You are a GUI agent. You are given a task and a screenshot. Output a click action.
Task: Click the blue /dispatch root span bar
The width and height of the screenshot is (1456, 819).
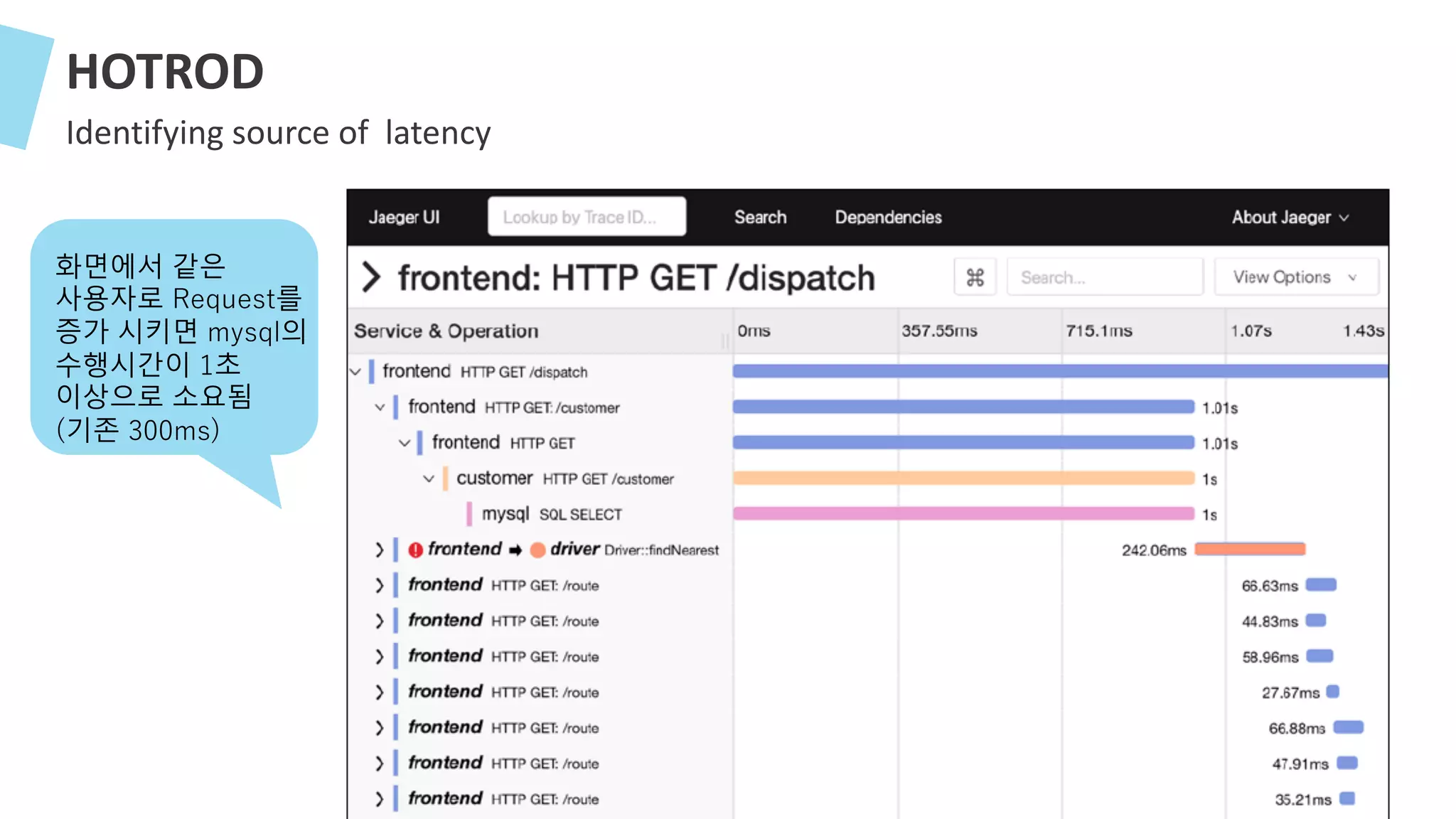click(x=1060, y=371)
